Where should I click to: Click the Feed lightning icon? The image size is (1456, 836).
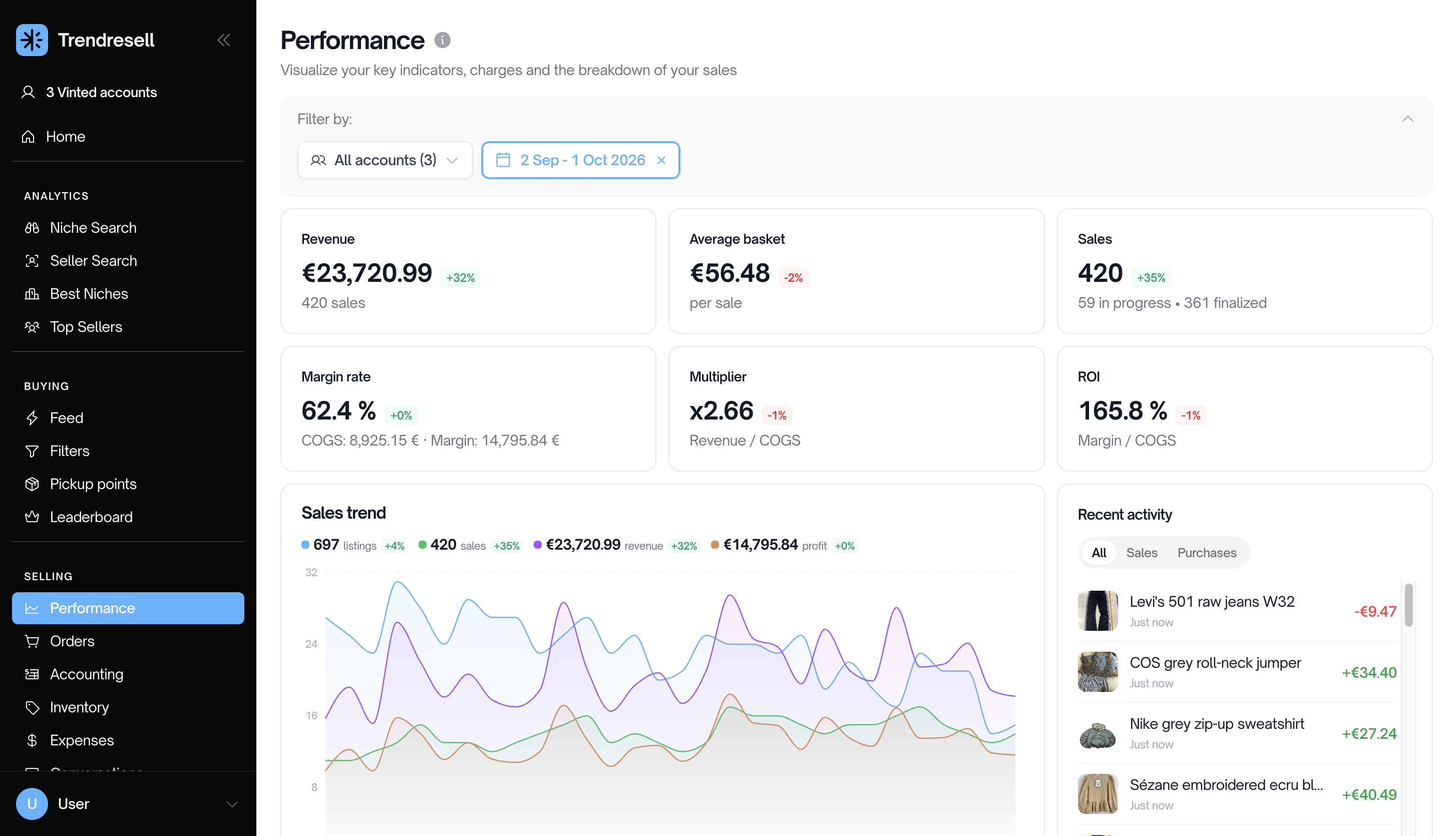click(x=32, y=418)
